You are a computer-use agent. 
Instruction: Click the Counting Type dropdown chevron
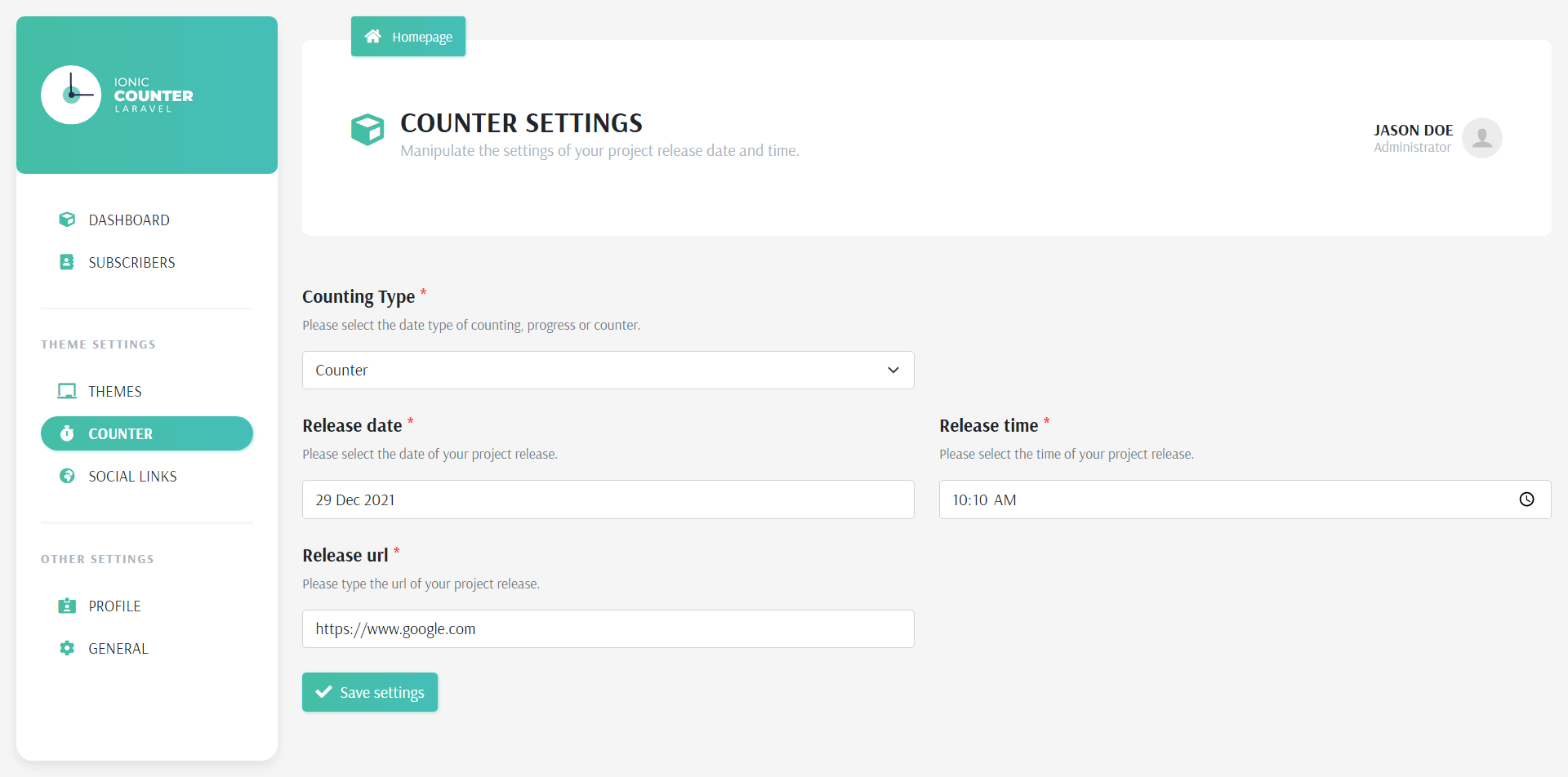(893, 370)
